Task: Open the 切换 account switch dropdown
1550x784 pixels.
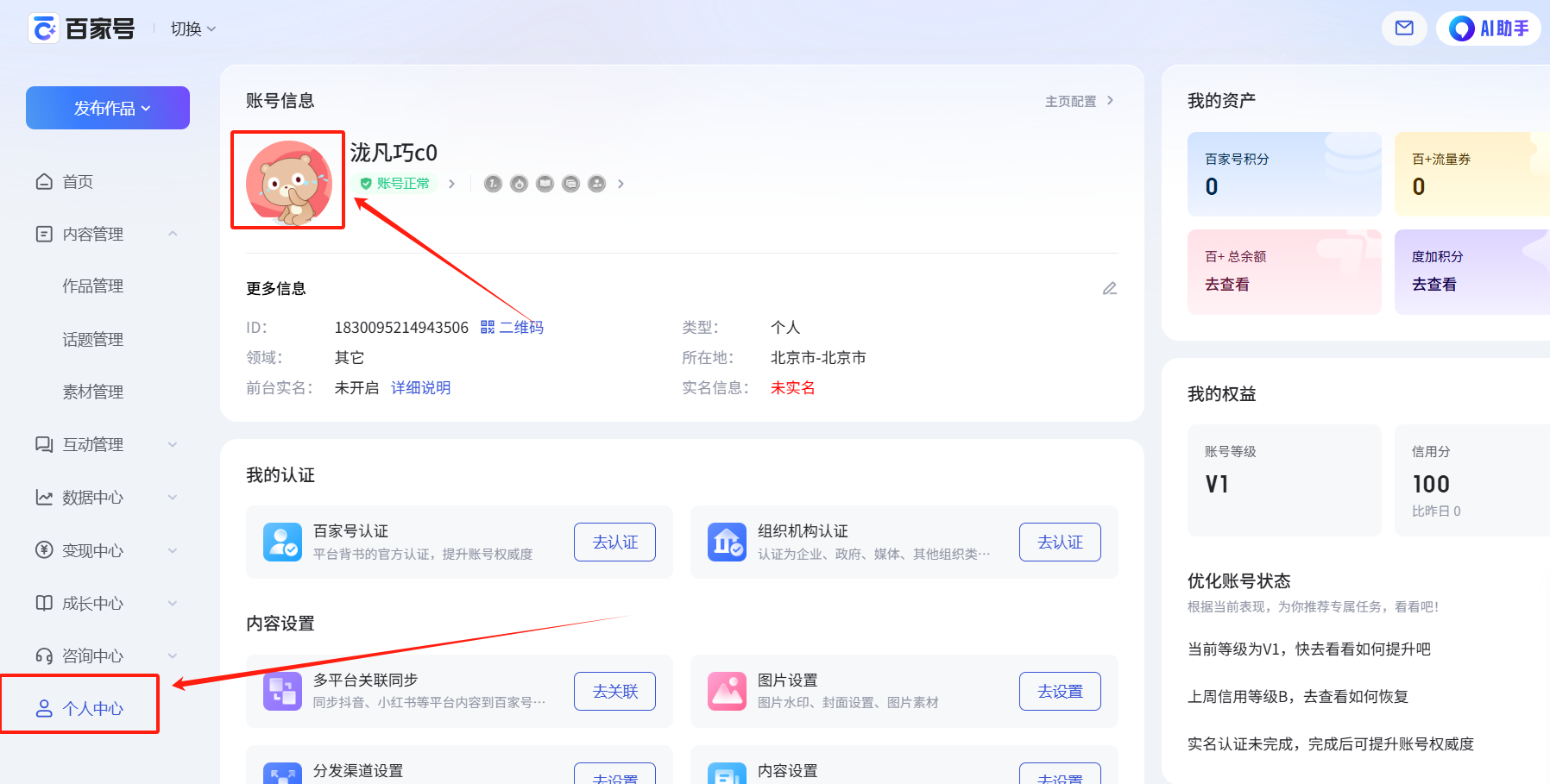Action: coord(192,28)
